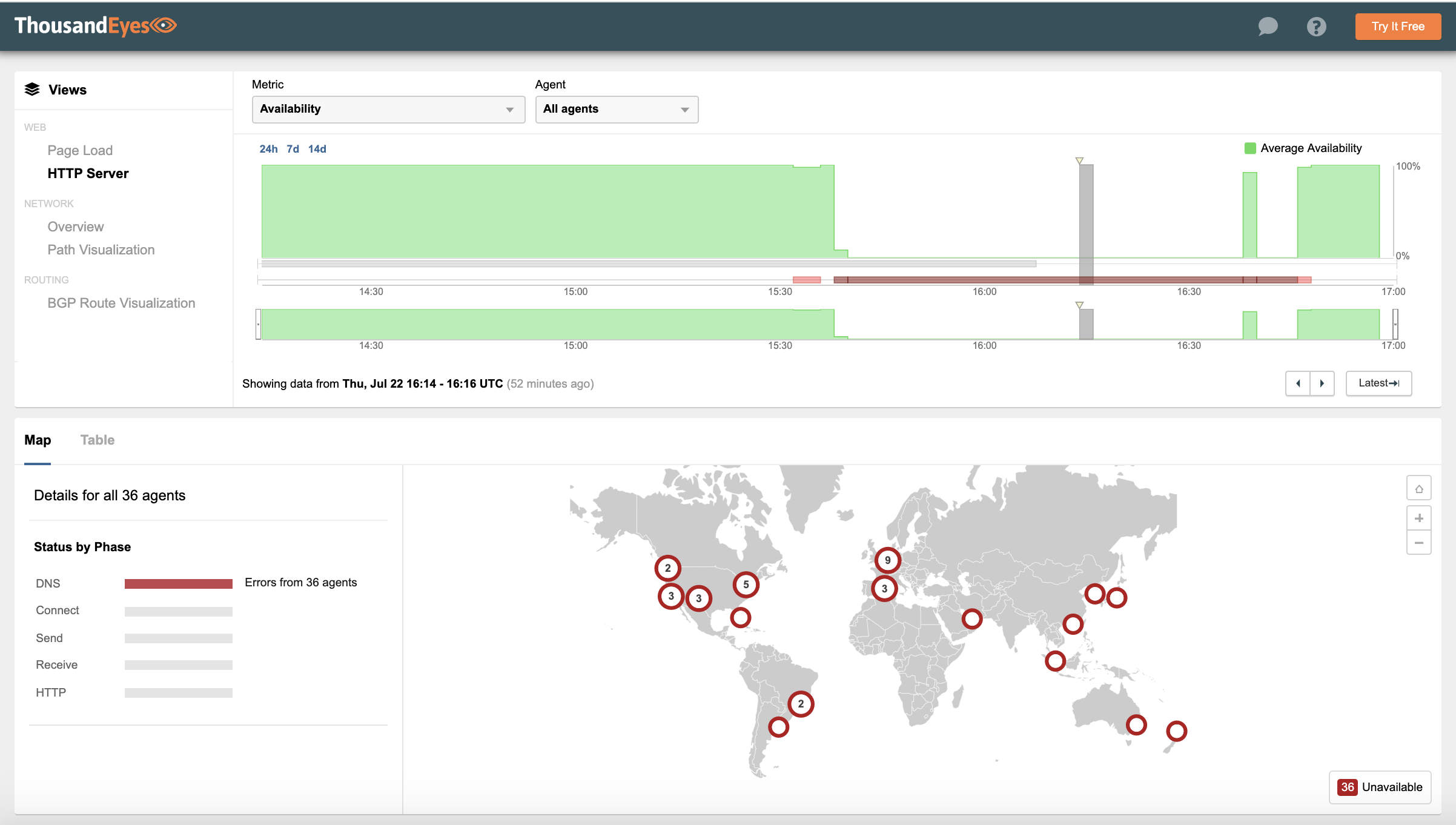The image size is (1456, 825).
Task: Click the help question mark icon
Action: [x=1316, y=27]
